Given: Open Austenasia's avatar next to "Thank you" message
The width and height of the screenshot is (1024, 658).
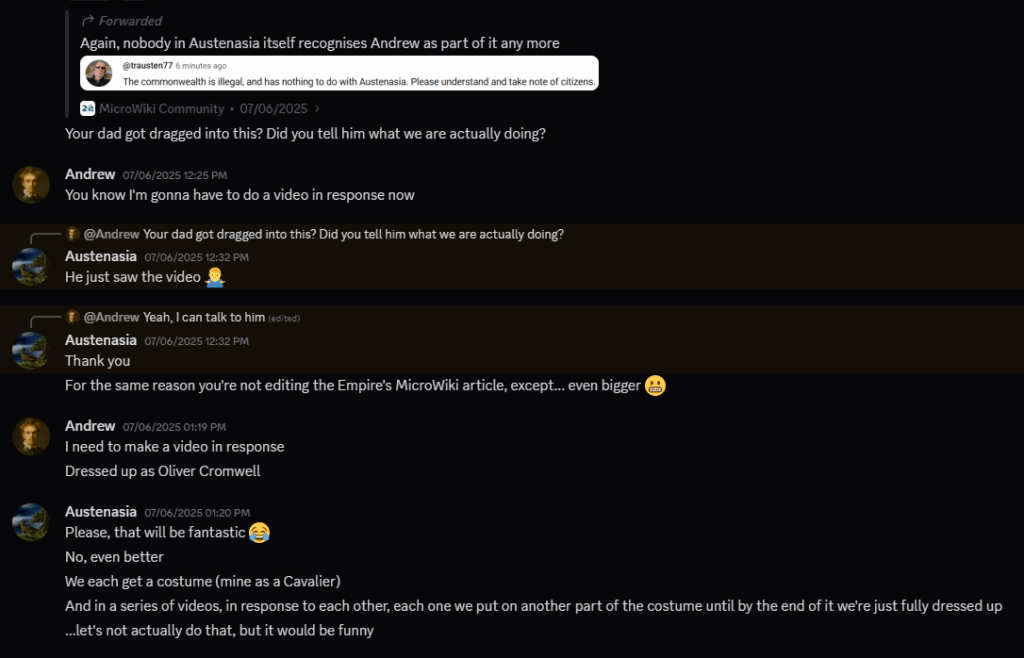Looking at the screenshot, I should pyautogui.click(x=31, y=351).
